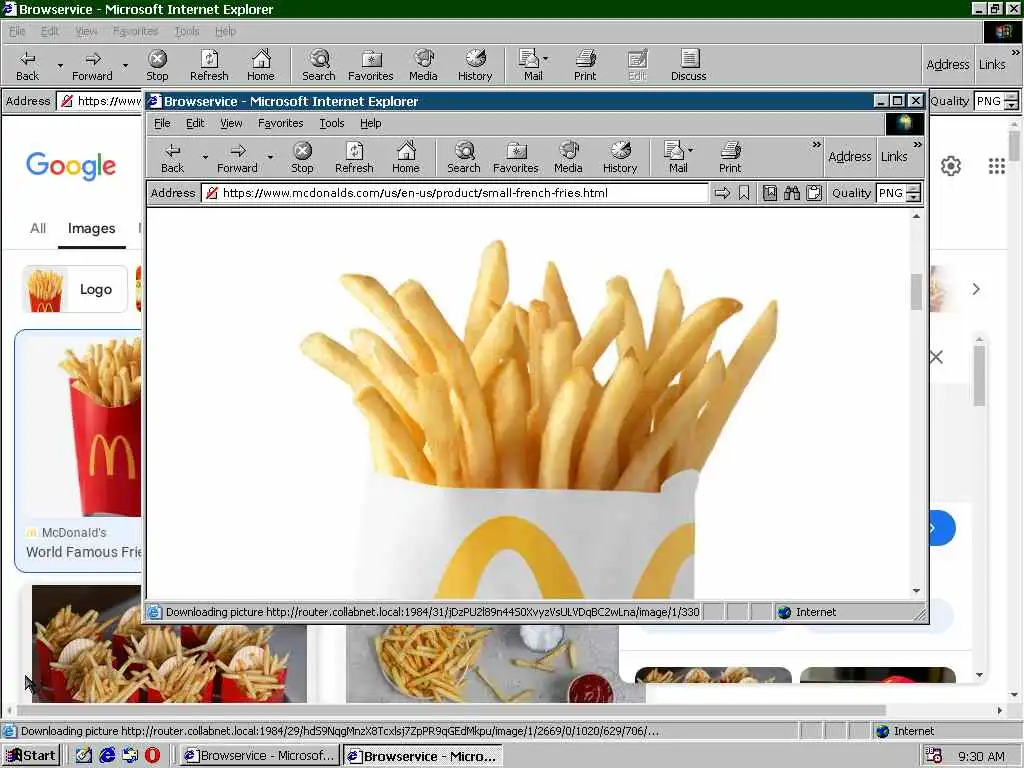Click Stop in the background Google window
Image resolution: width=1024 pixels, height=768 pixels.
click(157, 66)
